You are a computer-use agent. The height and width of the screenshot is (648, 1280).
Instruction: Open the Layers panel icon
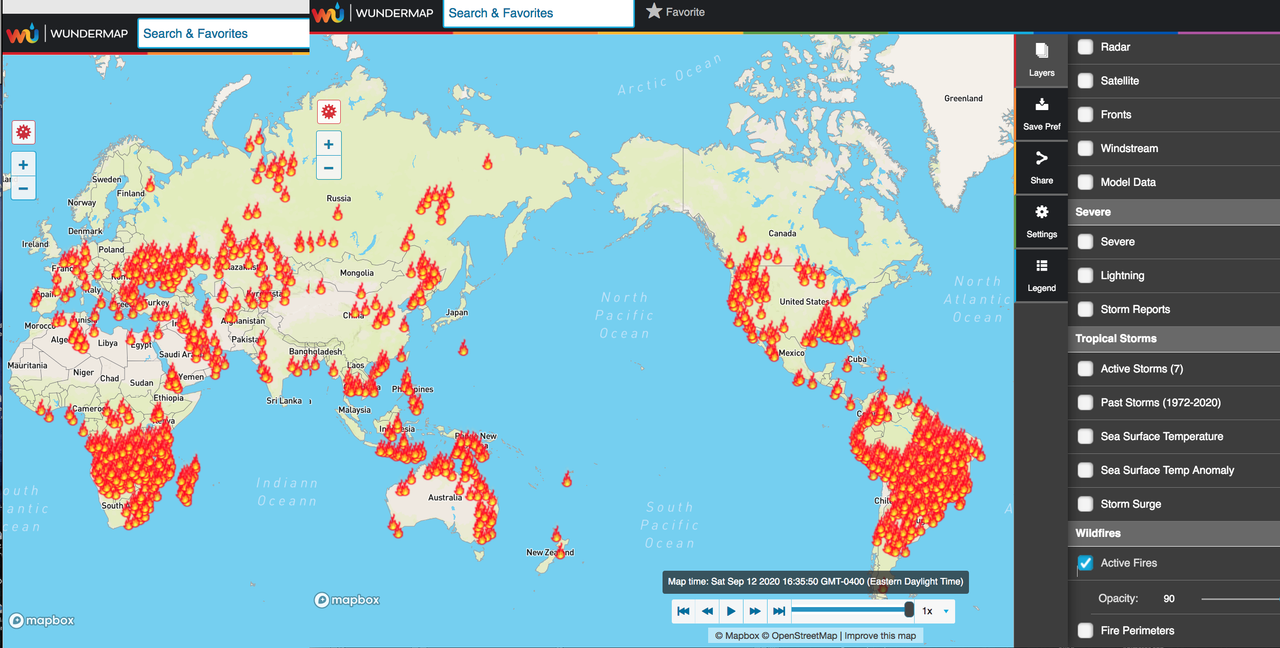pos(1041,51)
